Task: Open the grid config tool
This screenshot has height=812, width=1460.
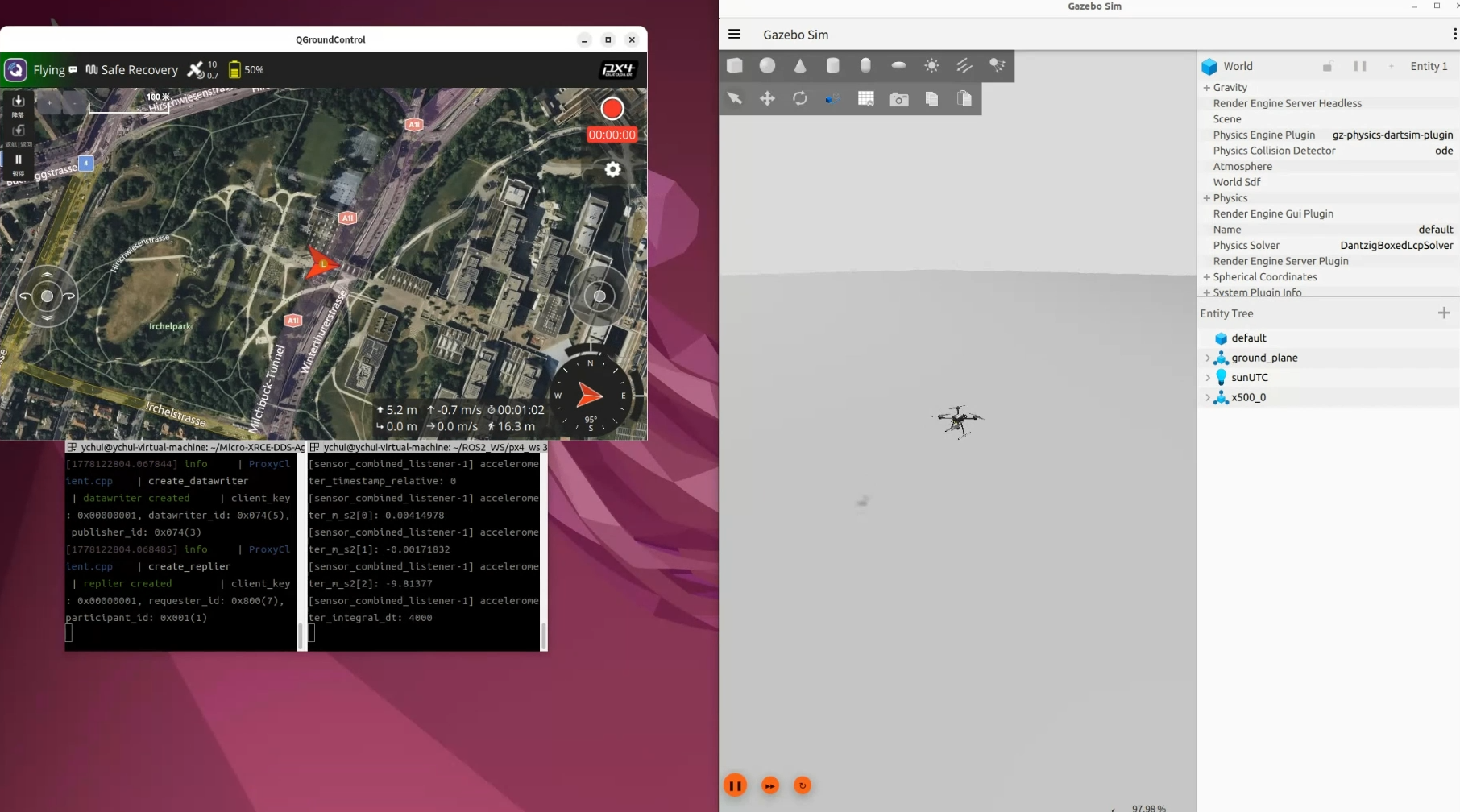Action: tap(866, 98)
